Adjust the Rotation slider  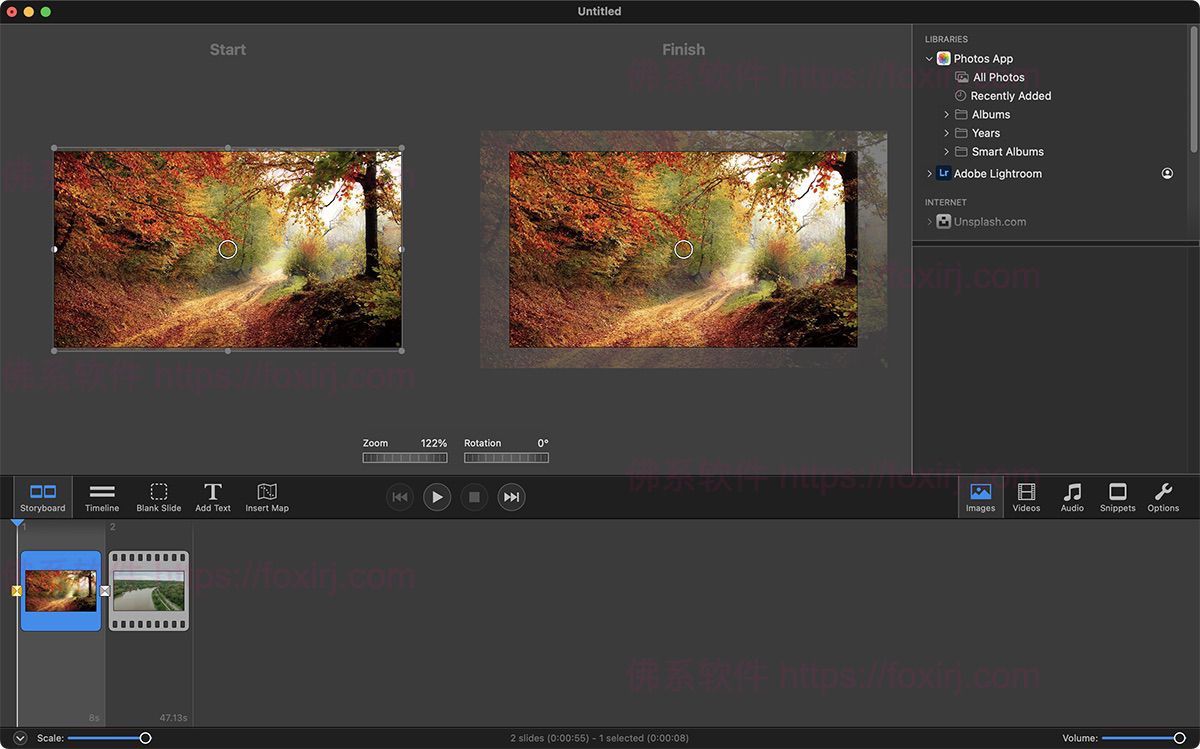506,457
